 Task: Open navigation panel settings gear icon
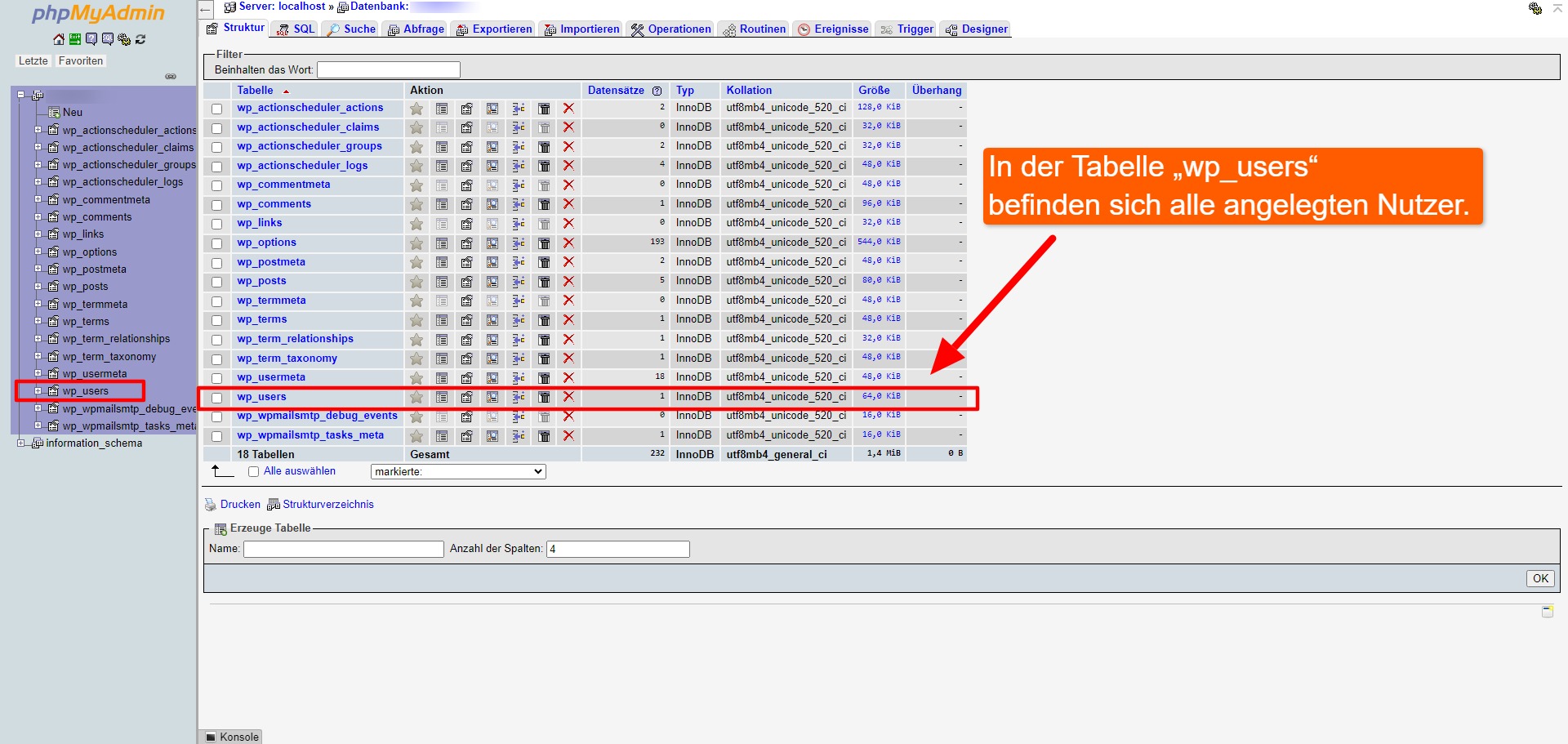[x=124, y=39]
